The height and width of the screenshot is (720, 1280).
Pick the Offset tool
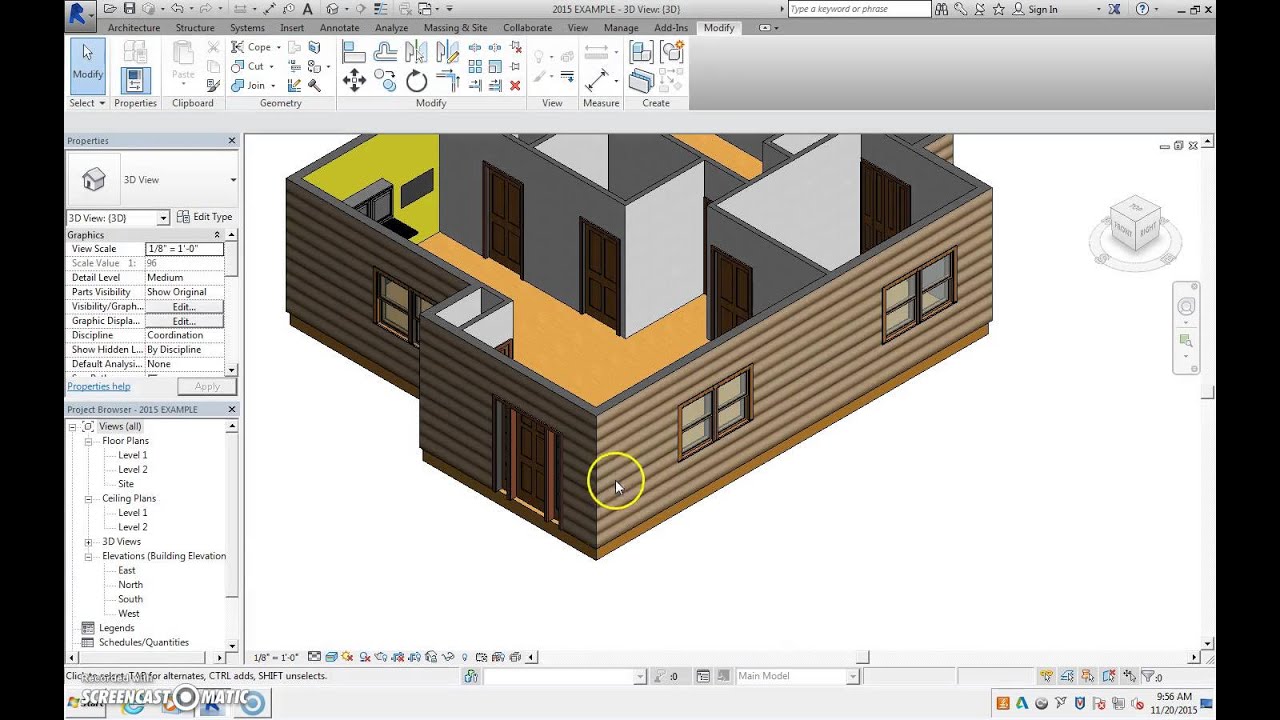point(385,52)
